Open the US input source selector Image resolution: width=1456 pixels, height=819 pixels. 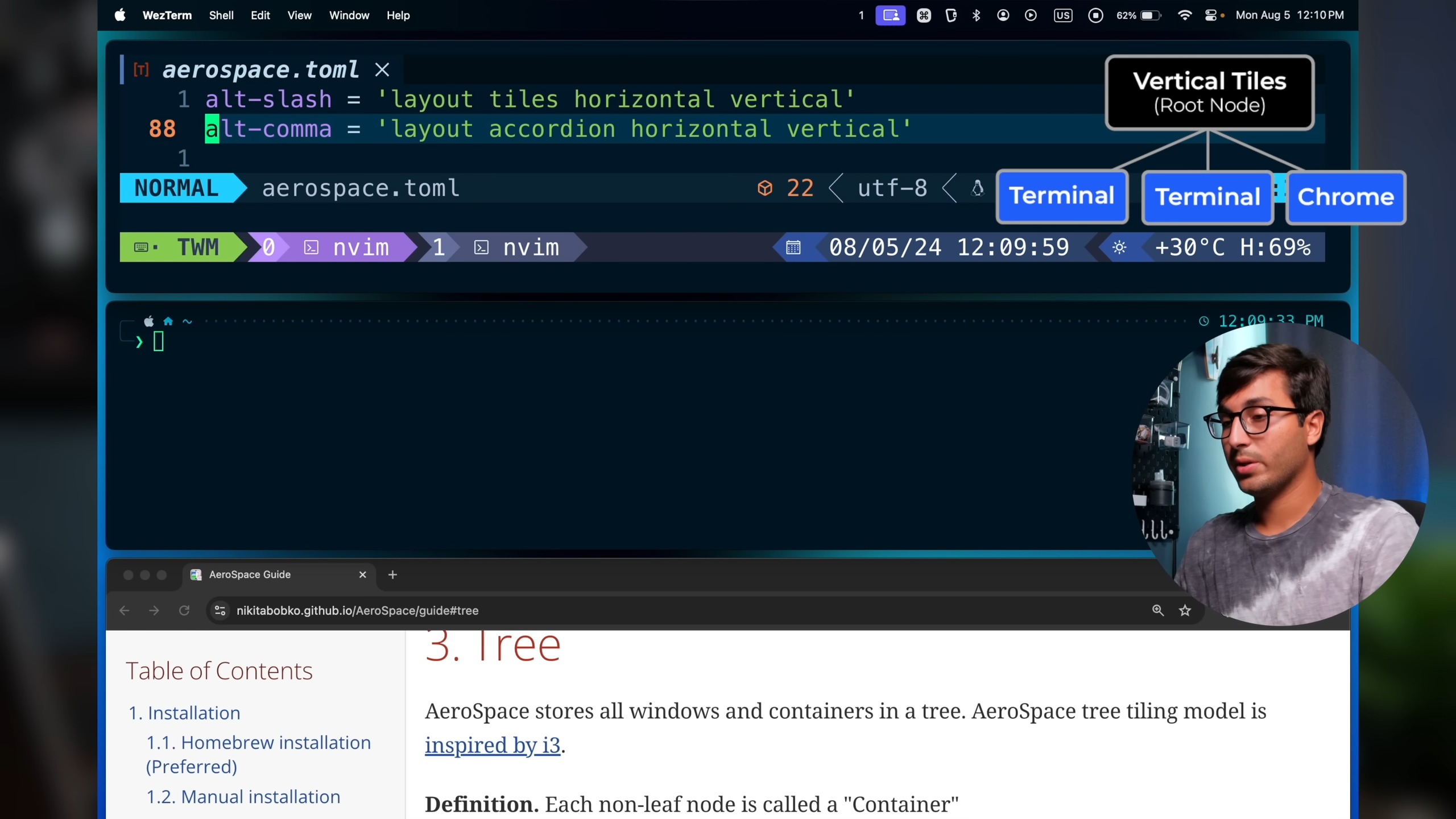pos(1062,15)
